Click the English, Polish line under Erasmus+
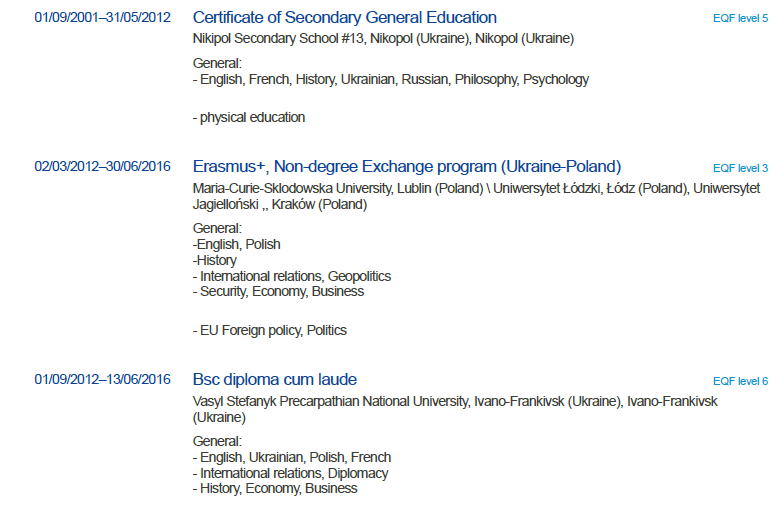Image resolution: width=784 pixels, height=516 pixels. (x=237, y=244)
